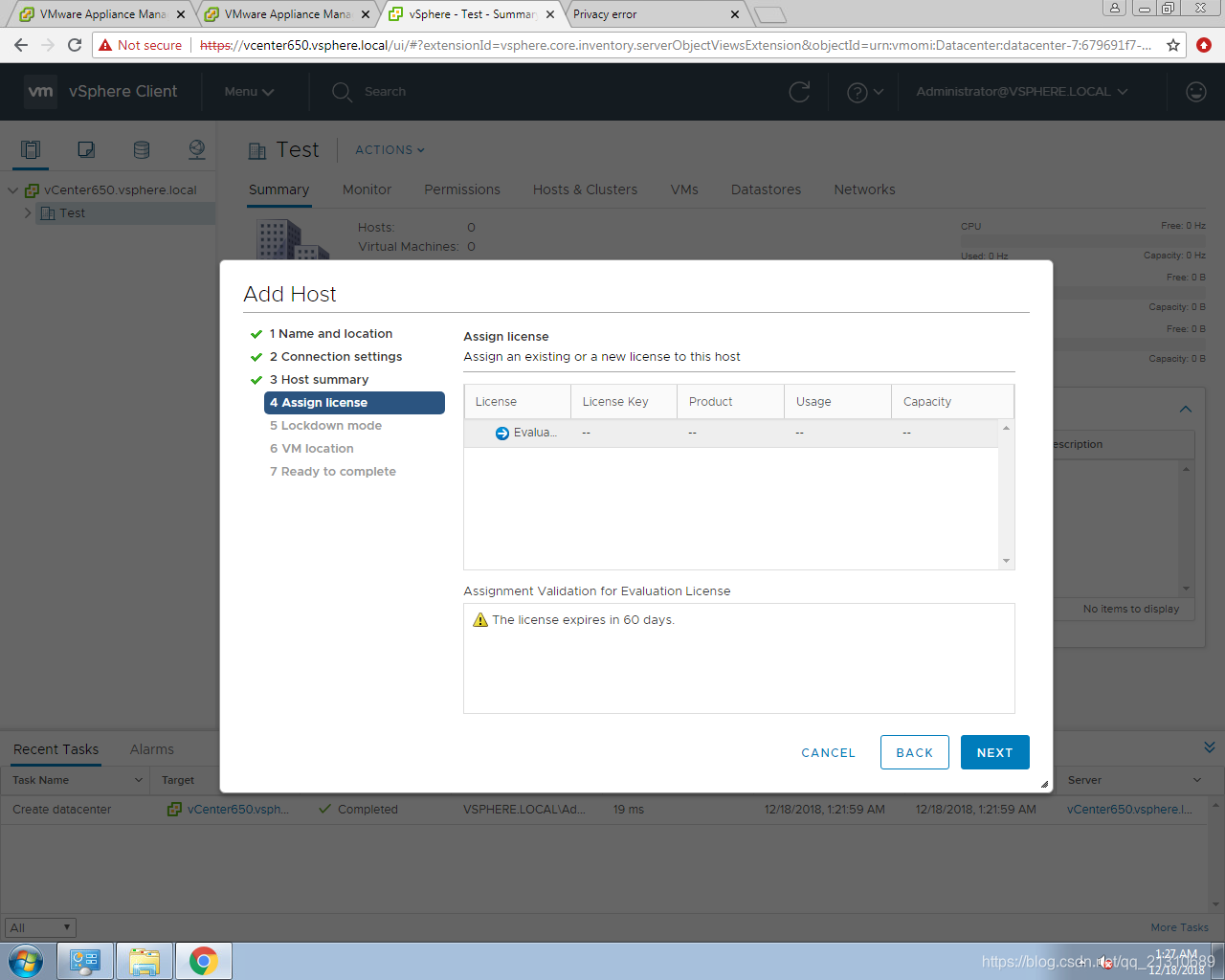Click the refresh icon in header
This screenshot has height=980, width=1225.
[x=799, y=92]
